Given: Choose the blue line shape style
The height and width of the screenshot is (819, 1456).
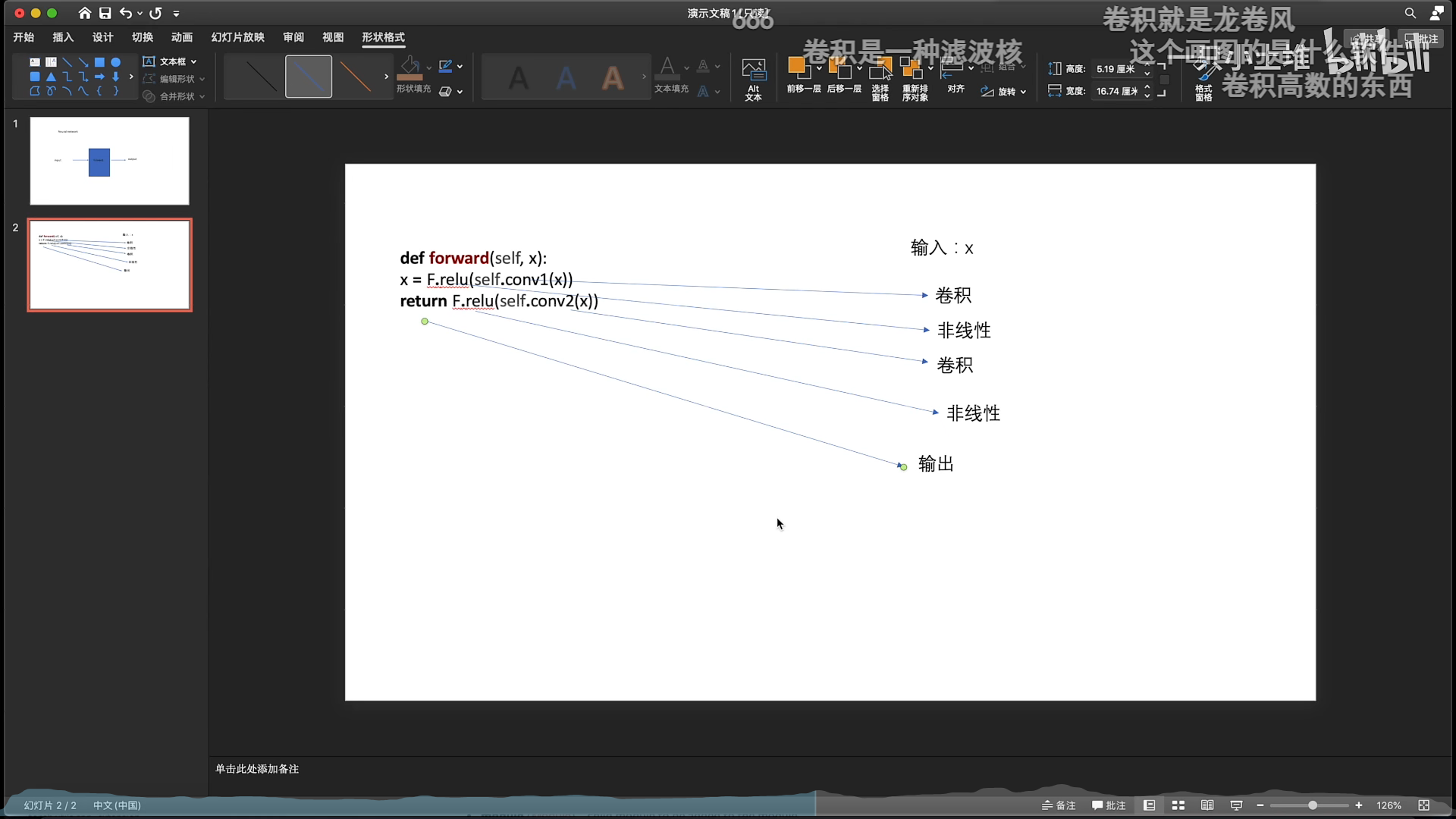Looking at the screenshot, I should [309, 77].
